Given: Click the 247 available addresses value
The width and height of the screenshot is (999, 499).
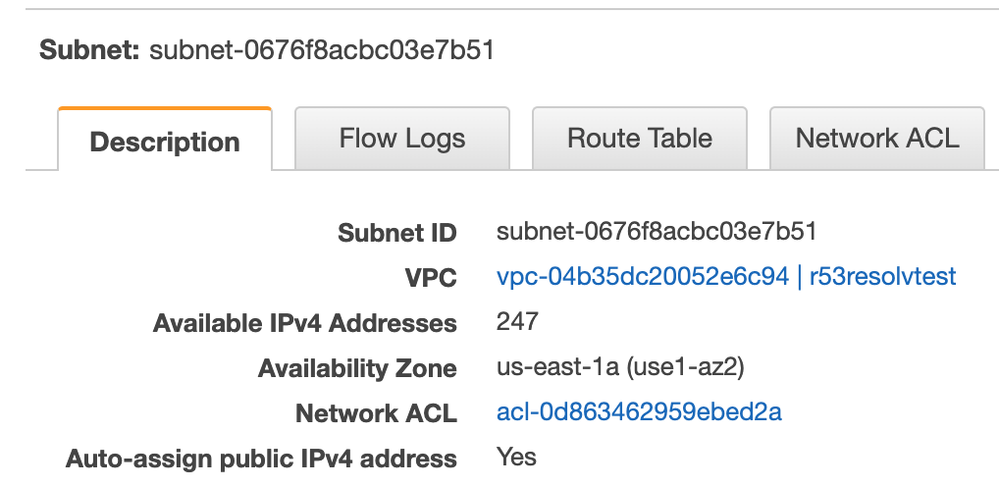Looking at the screenshot, I should pyautogui.click(x=517, y=321).
